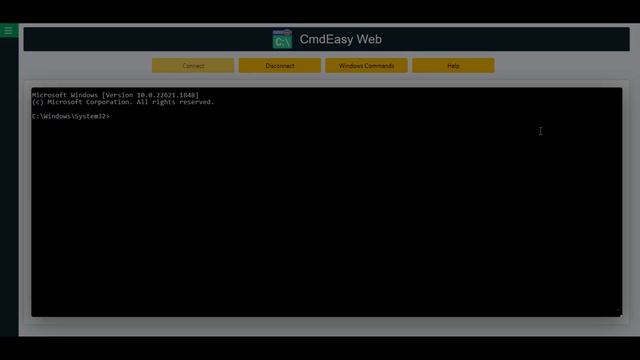Click the Microsoft Windows version line
This screenshot has height=360, width=640.
[x=115, y=95]
